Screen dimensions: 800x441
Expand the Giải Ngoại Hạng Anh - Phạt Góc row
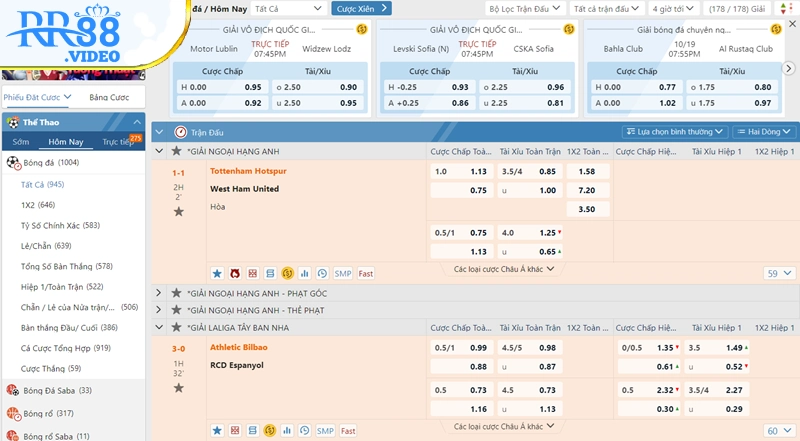coord(159,293)
